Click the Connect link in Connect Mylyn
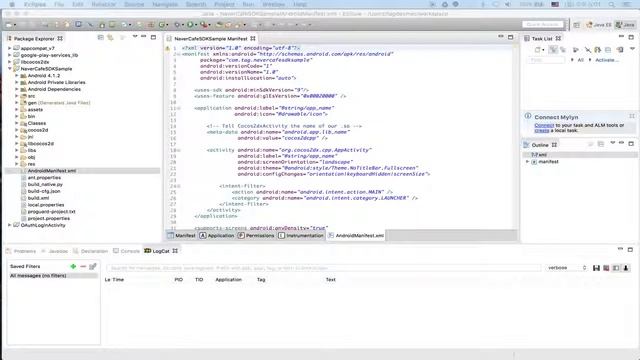This screenshot has height=360, width=640. pos(544,125)
